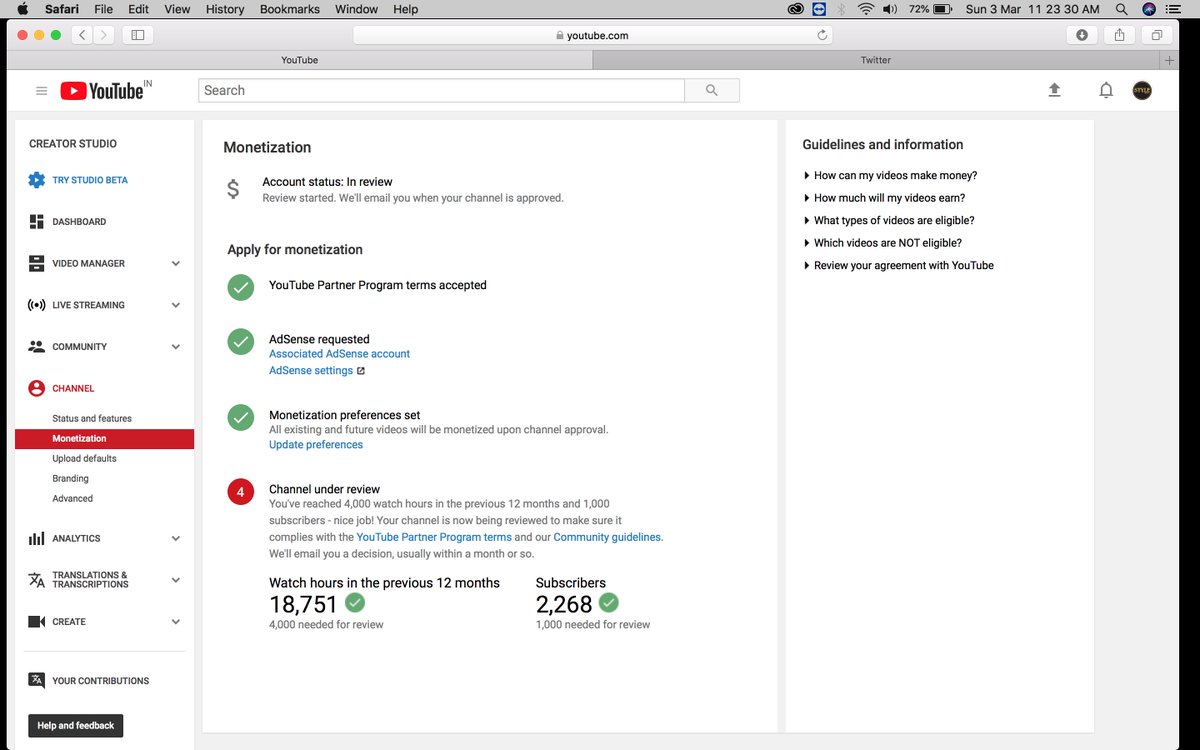Open the Bookmarks menu
Viewport: 1200px width, 750px height.
[x=290, y=9]
